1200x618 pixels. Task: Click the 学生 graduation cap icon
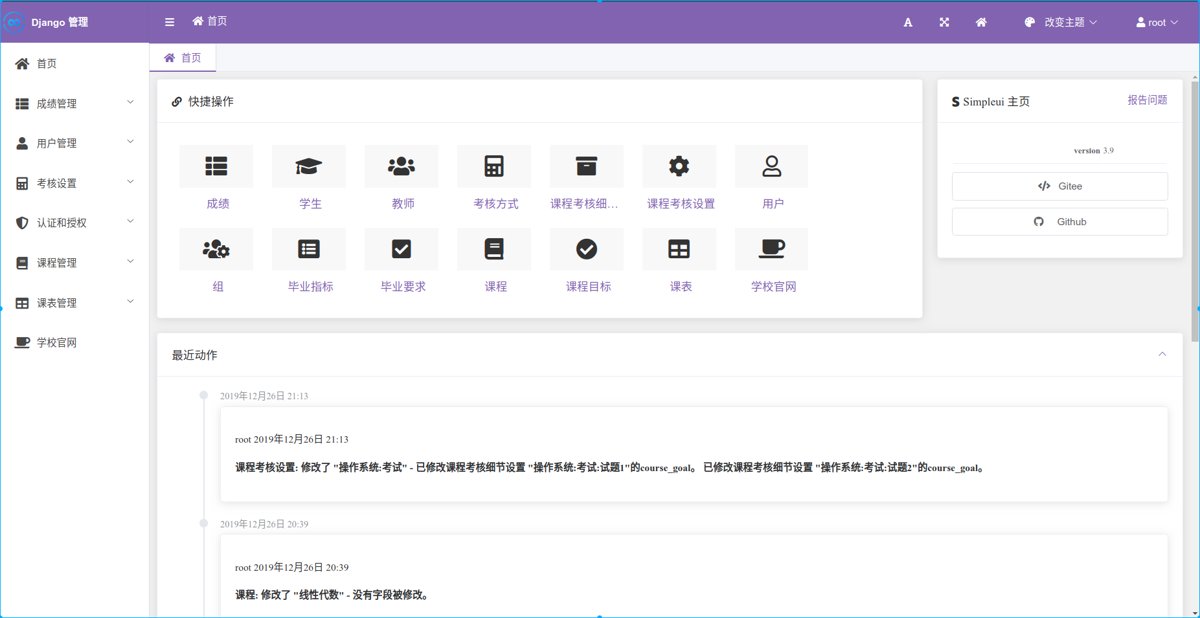click(309, 166)
